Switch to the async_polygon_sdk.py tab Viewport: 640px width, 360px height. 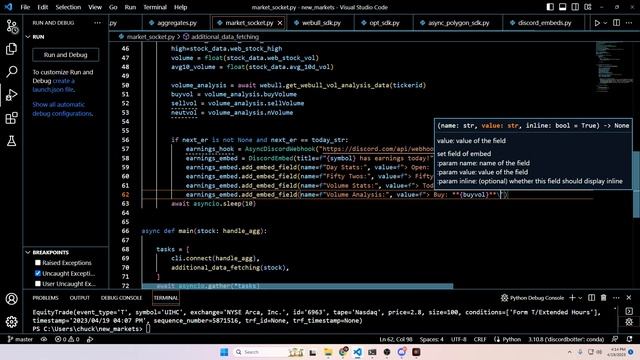[458, 23]
